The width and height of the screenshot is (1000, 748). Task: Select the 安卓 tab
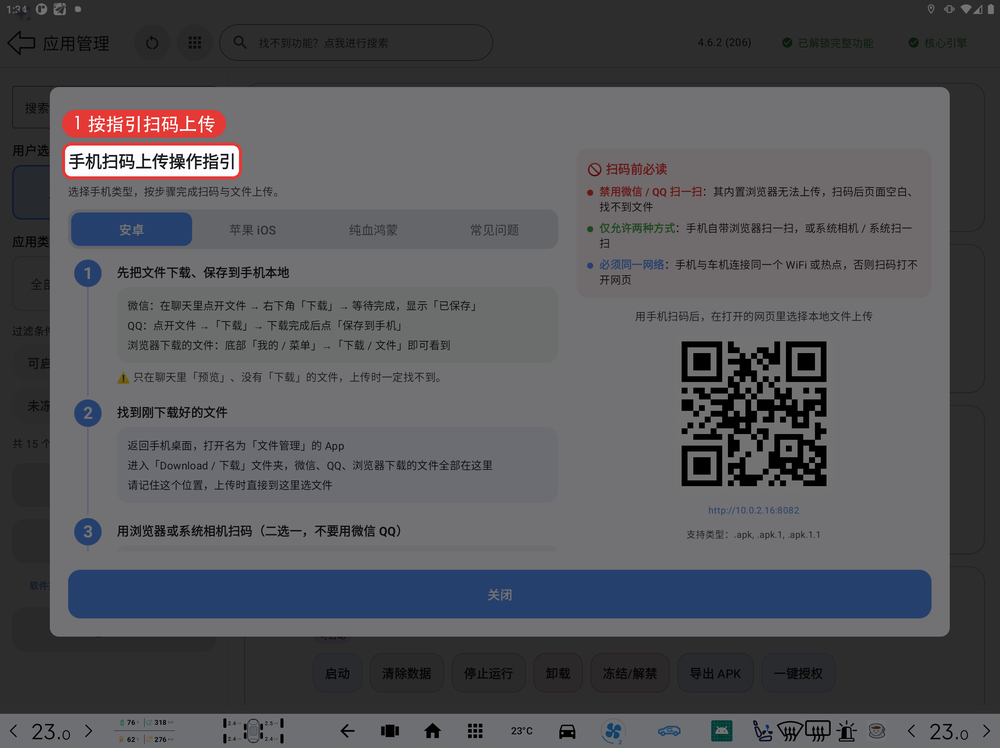pyautogui.click(x=131, y=230)
